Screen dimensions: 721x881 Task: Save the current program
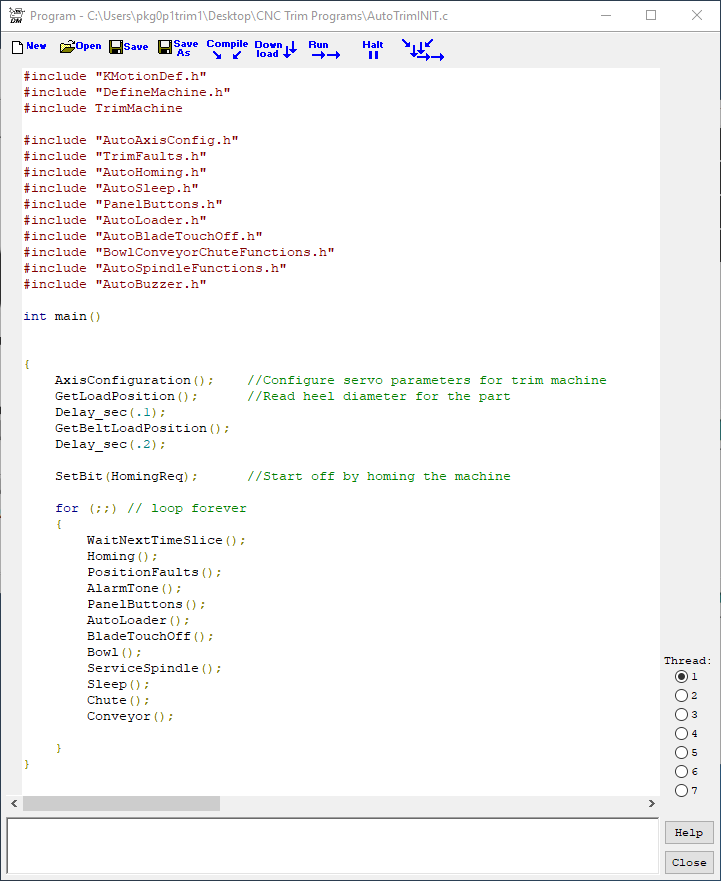(x=128, y=47)
